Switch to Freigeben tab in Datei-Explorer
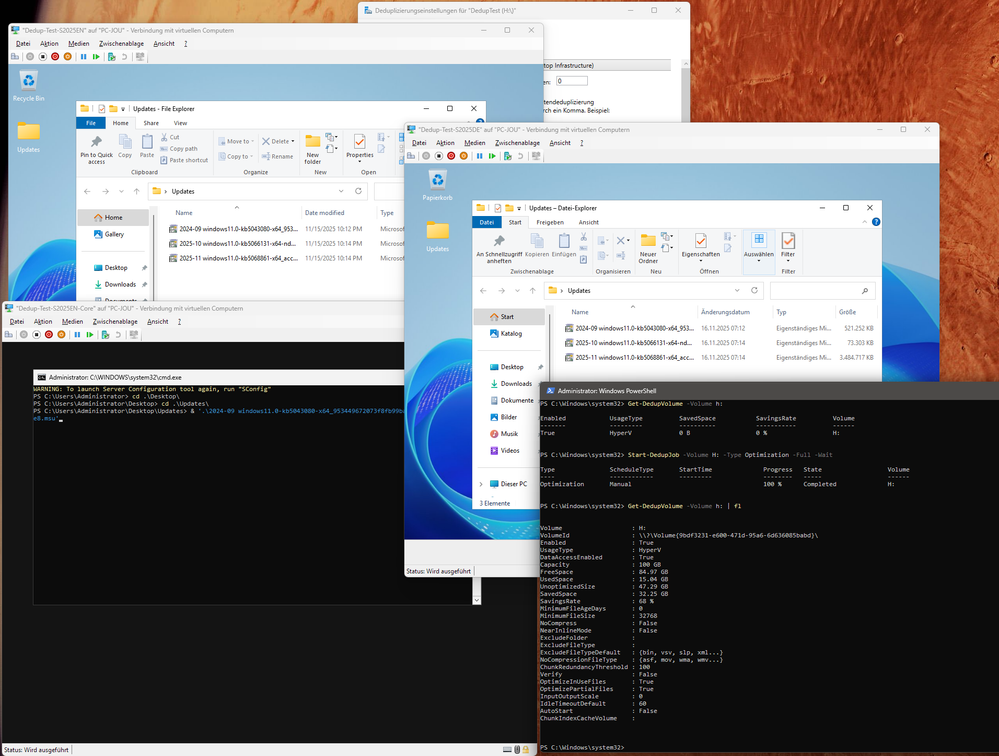Screen dimensions: 999x756 pos(550,222)
